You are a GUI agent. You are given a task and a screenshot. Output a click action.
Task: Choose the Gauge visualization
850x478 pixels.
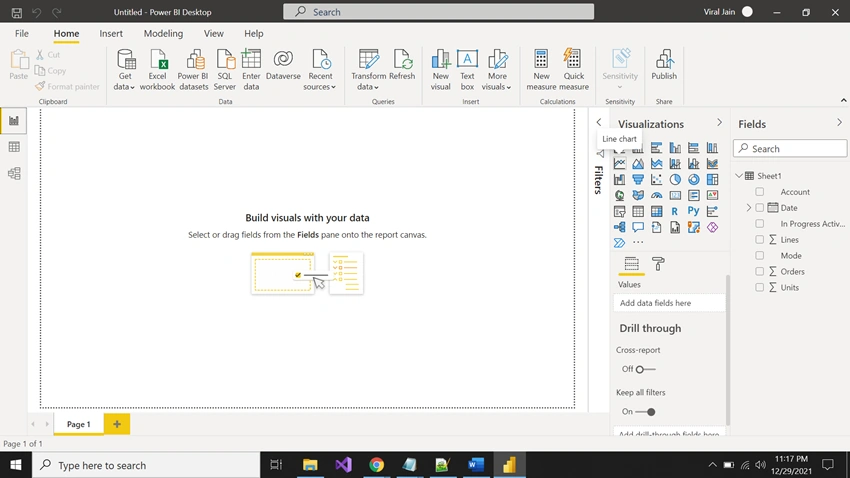656,195
